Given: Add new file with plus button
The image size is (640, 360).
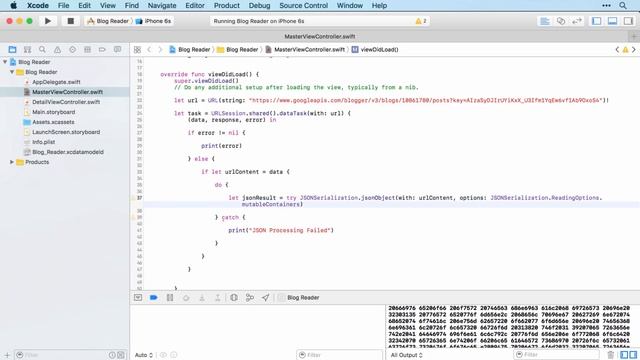Looking at the screenshot, I should (x=7, y=355).
